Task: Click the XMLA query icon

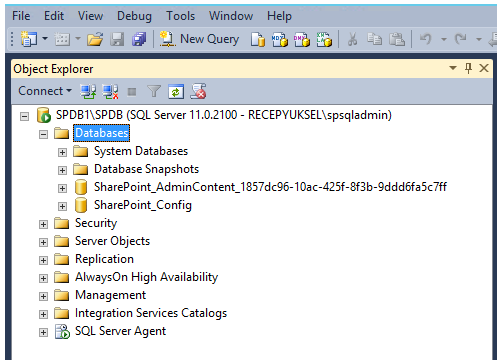Action: [324, 39]
